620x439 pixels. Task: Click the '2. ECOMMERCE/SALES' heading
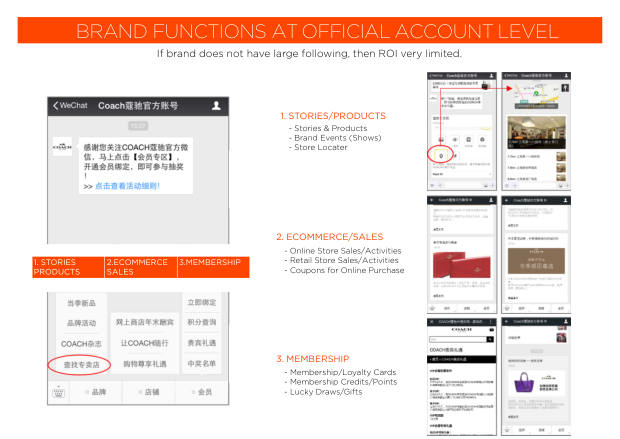click(330, 237)
